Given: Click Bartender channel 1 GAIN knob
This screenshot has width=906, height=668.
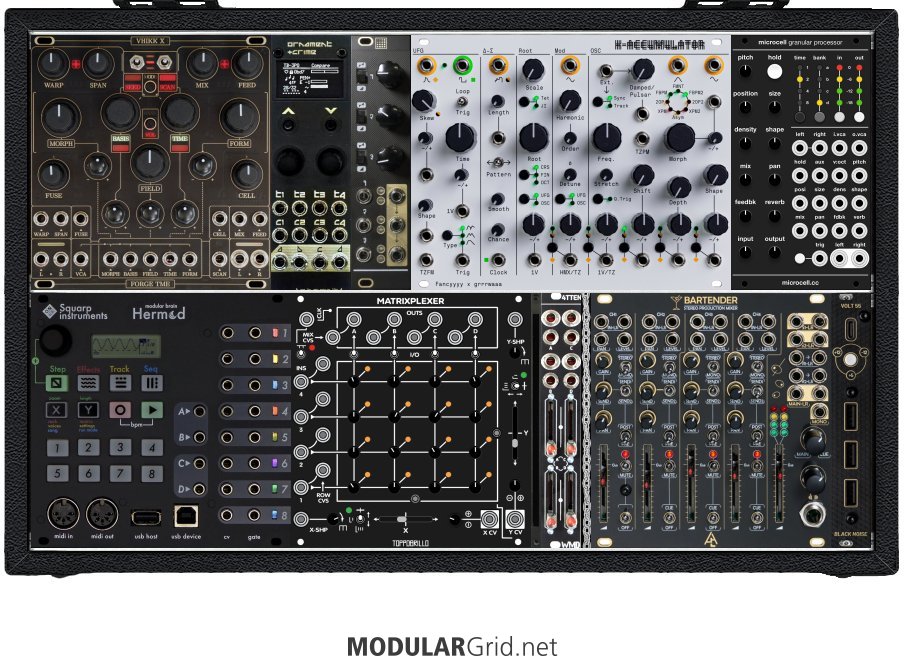Looking at the screenshot, I should [x=603, y=361].
